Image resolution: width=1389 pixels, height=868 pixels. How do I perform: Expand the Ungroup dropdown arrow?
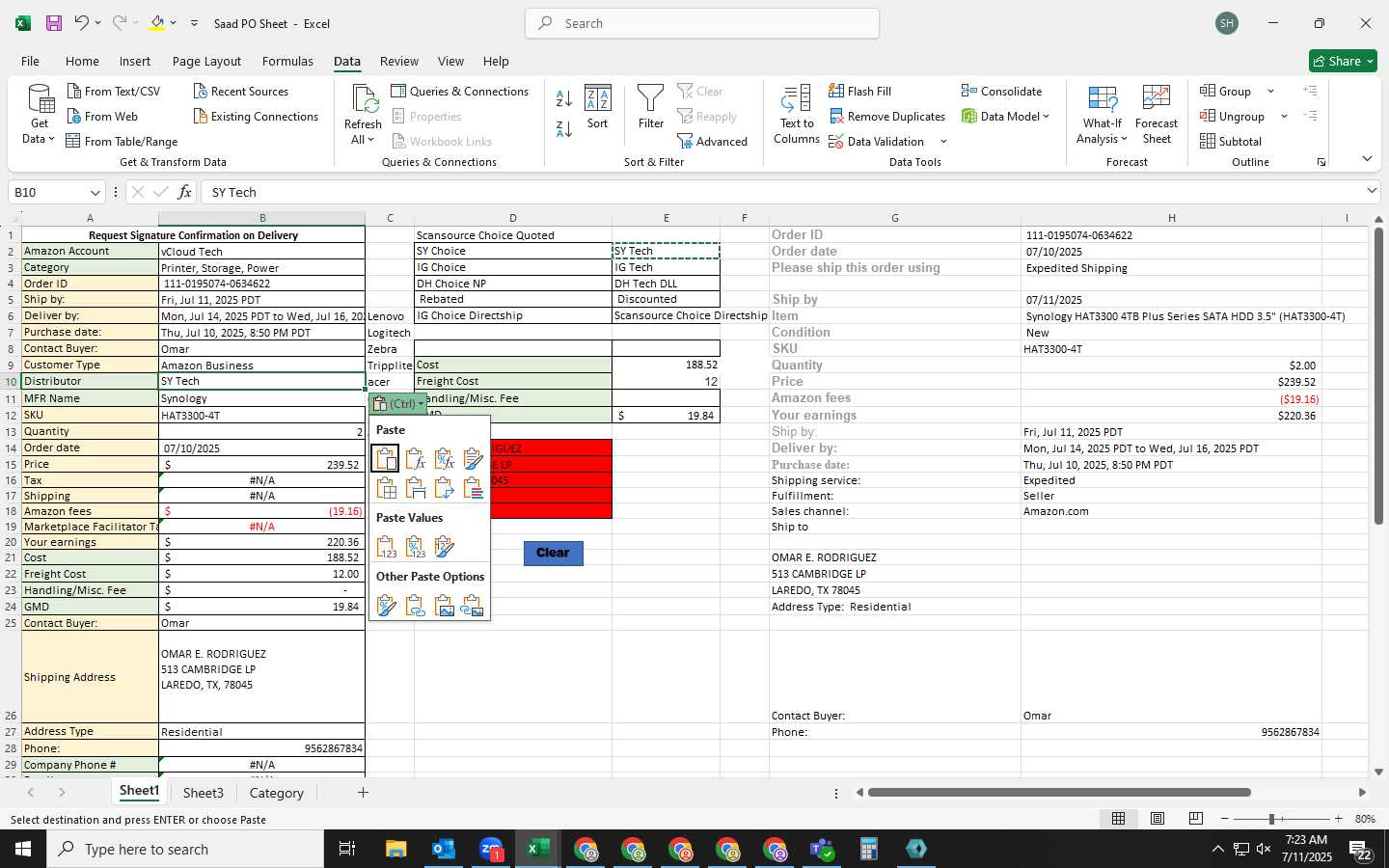(1284, 117)
